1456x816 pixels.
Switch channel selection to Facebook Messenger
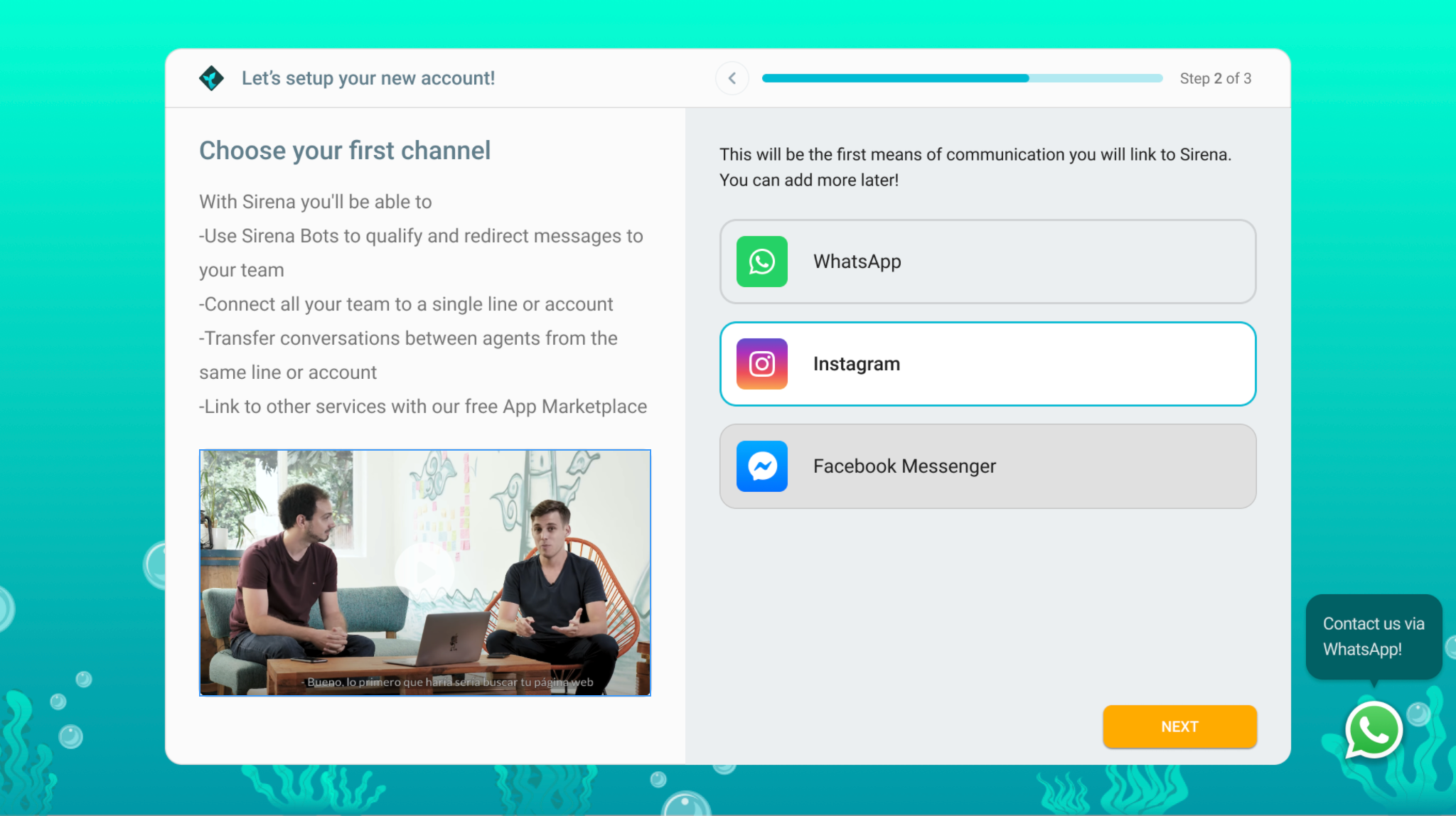[x=987, y=466]
